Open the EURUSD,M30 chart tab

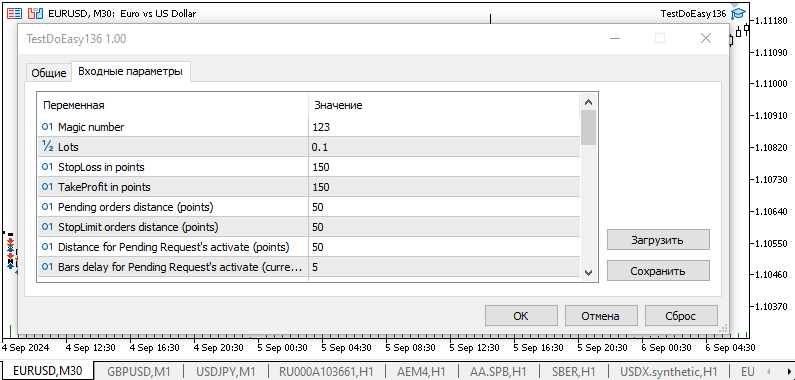pos(48,371)
